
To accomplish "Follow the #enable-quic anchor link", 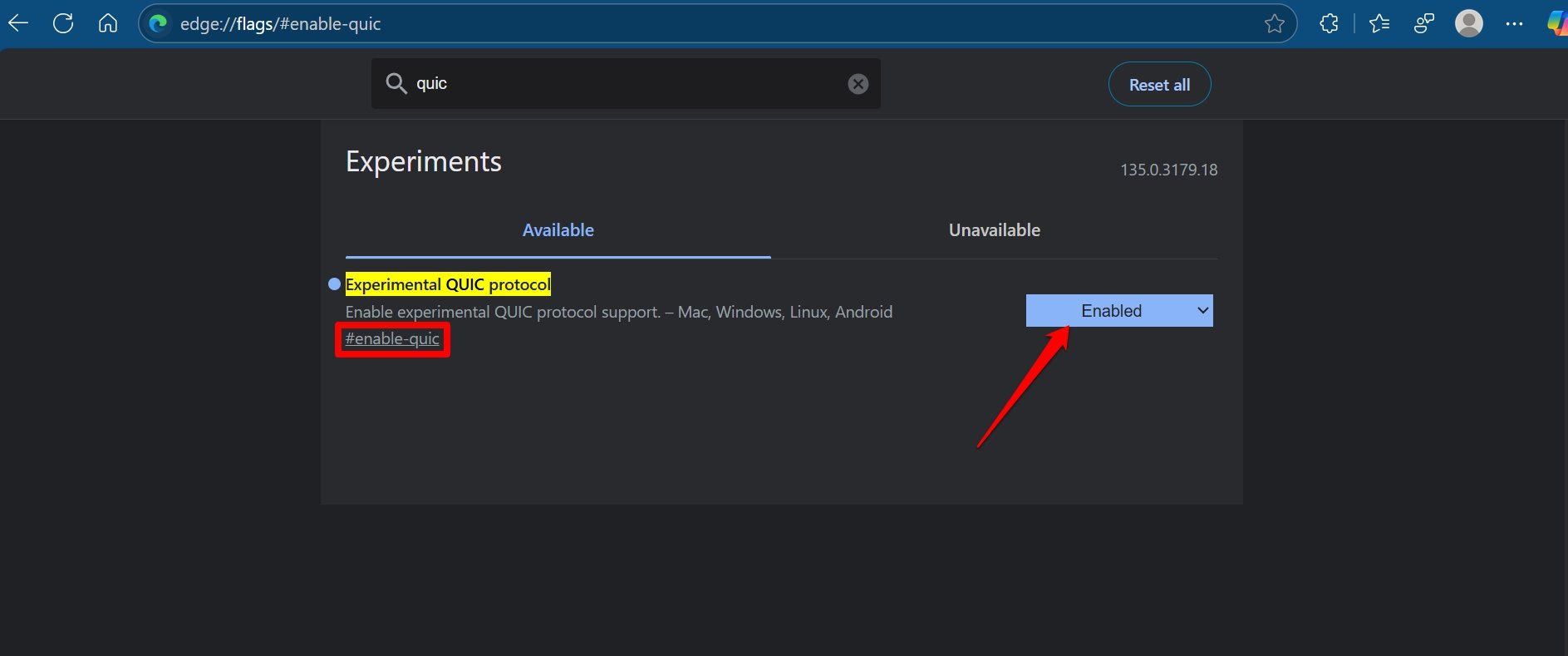I will 392,339.
